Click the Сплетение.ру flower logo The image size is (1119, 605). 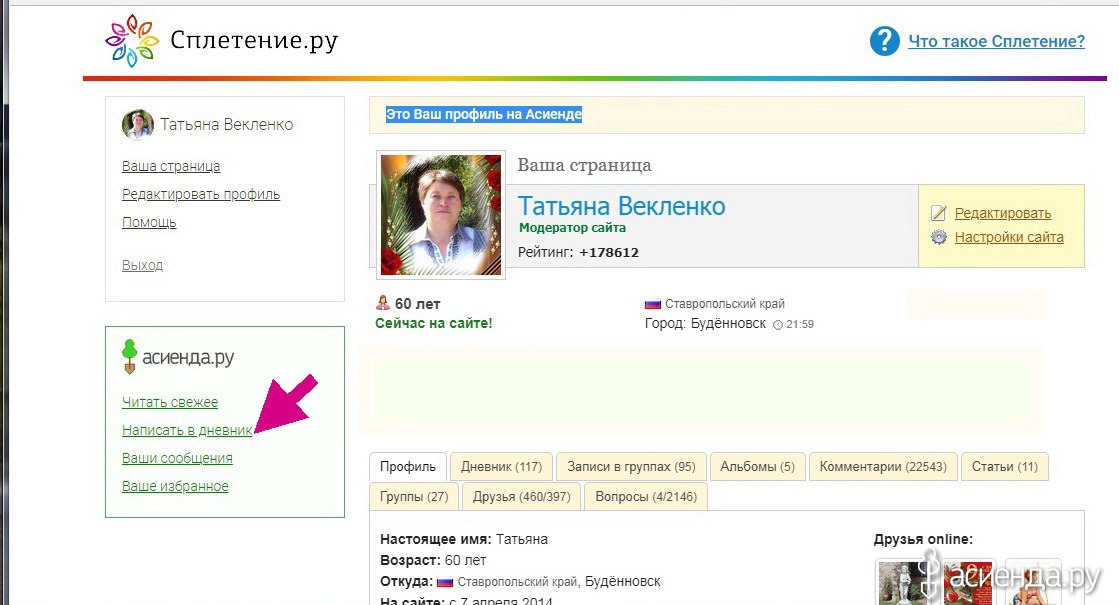(131, 41)
